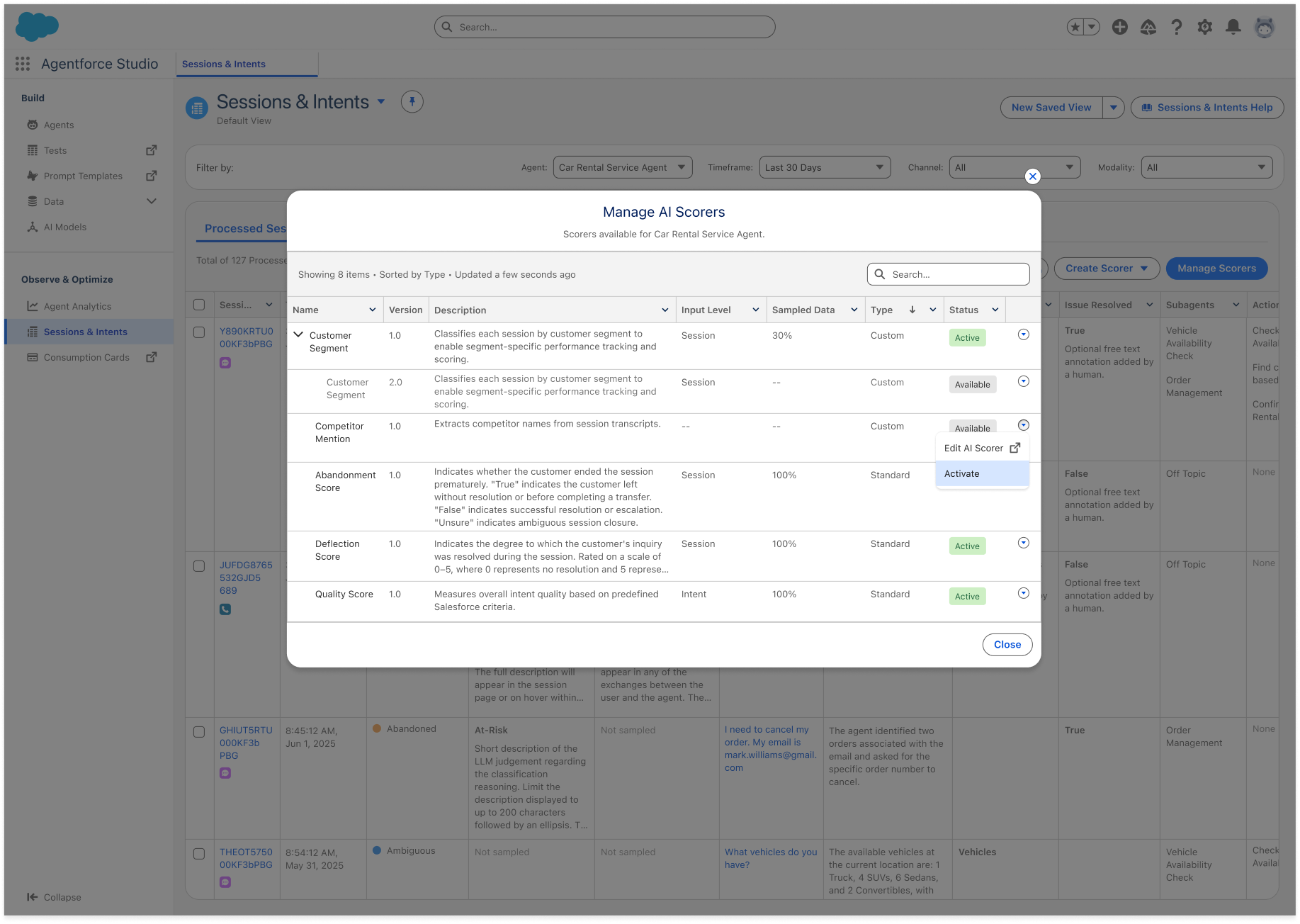Collapse the Customer Segment version group
The width and height of the screenshot is (1300, 924).
(298, 334)
